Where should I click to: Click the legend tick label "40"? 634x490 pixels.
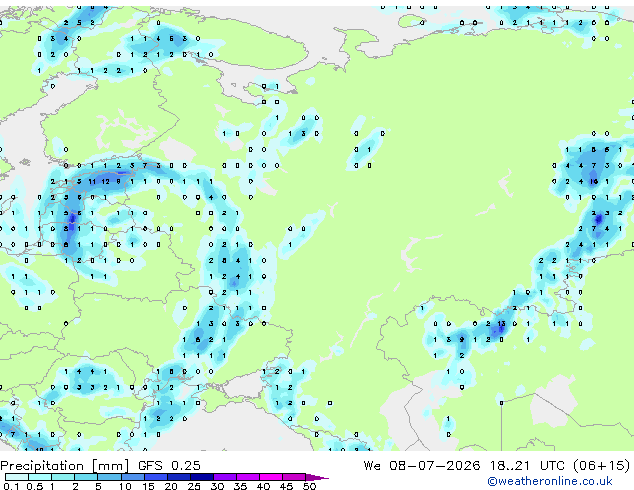[263, 486]
